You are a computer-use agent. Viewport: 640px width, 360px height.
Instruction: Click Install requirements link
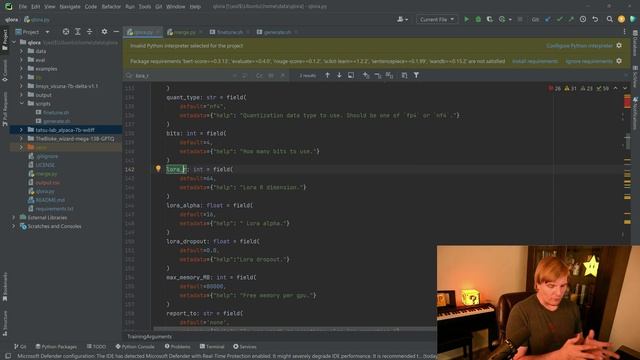[x=535, y=61]
